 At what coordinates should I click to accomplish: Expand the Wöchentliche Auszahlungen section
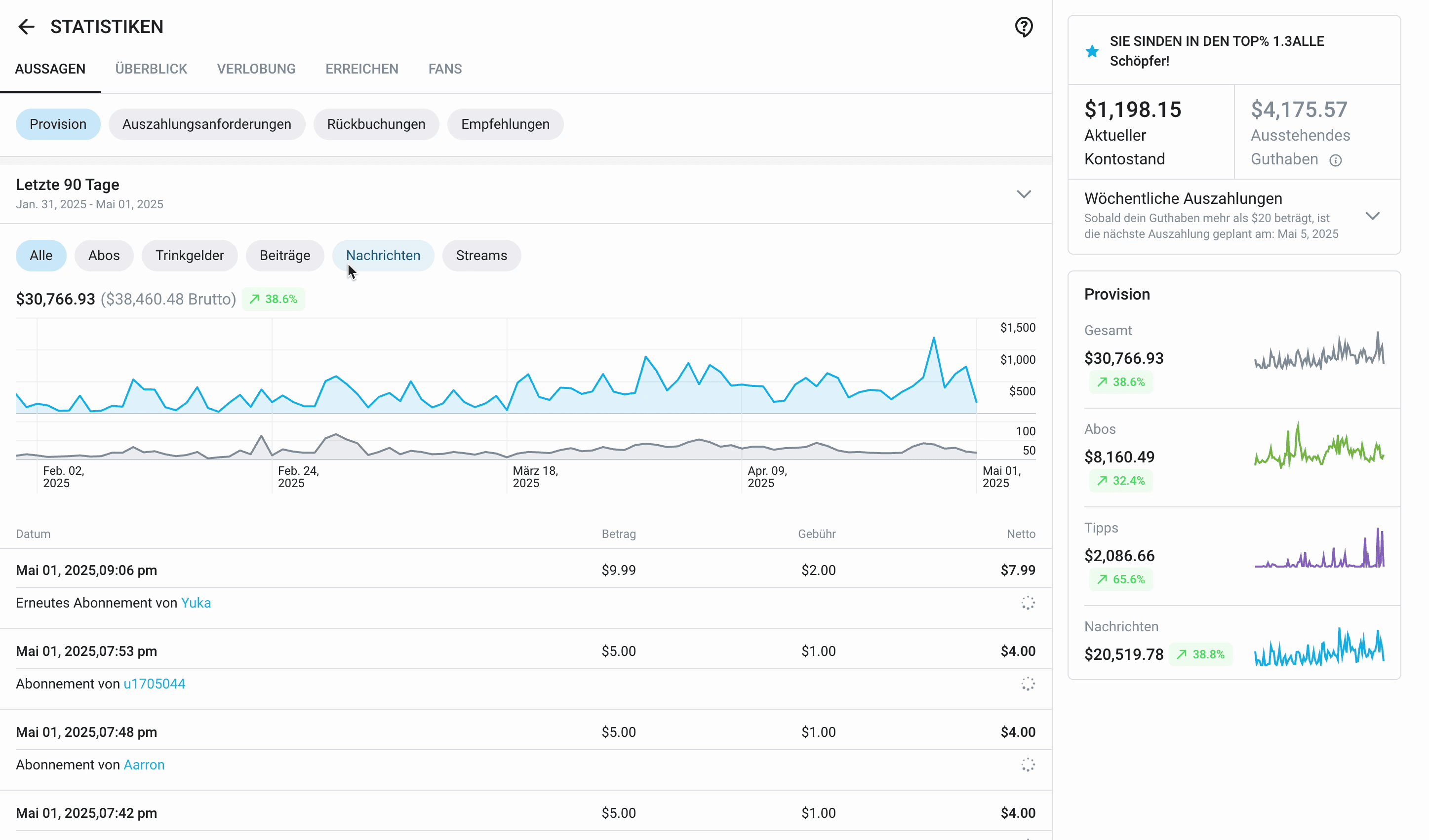(1372, 216)
